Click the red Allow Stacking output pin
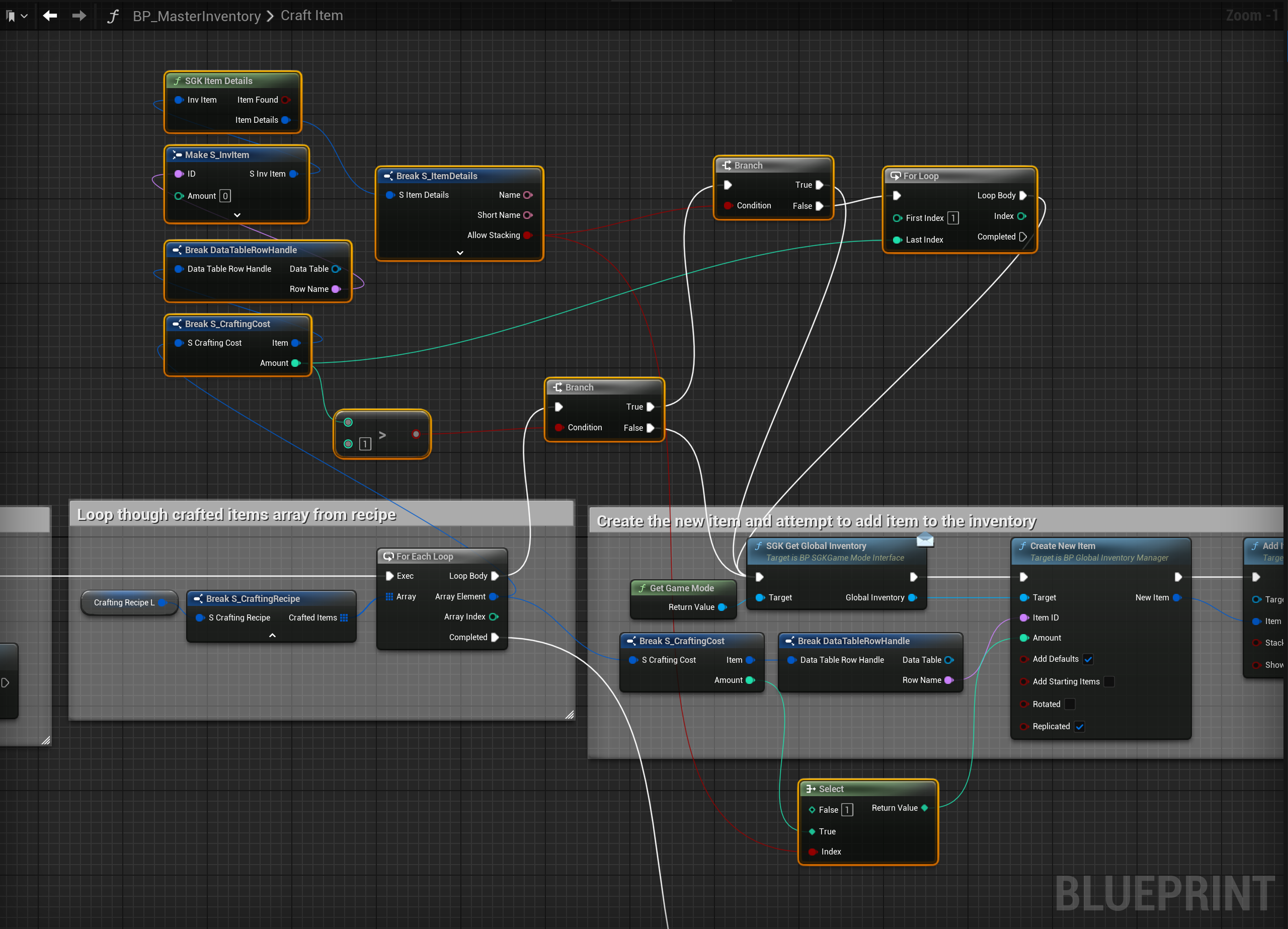Screen dimensions: 1288x929 528,235
